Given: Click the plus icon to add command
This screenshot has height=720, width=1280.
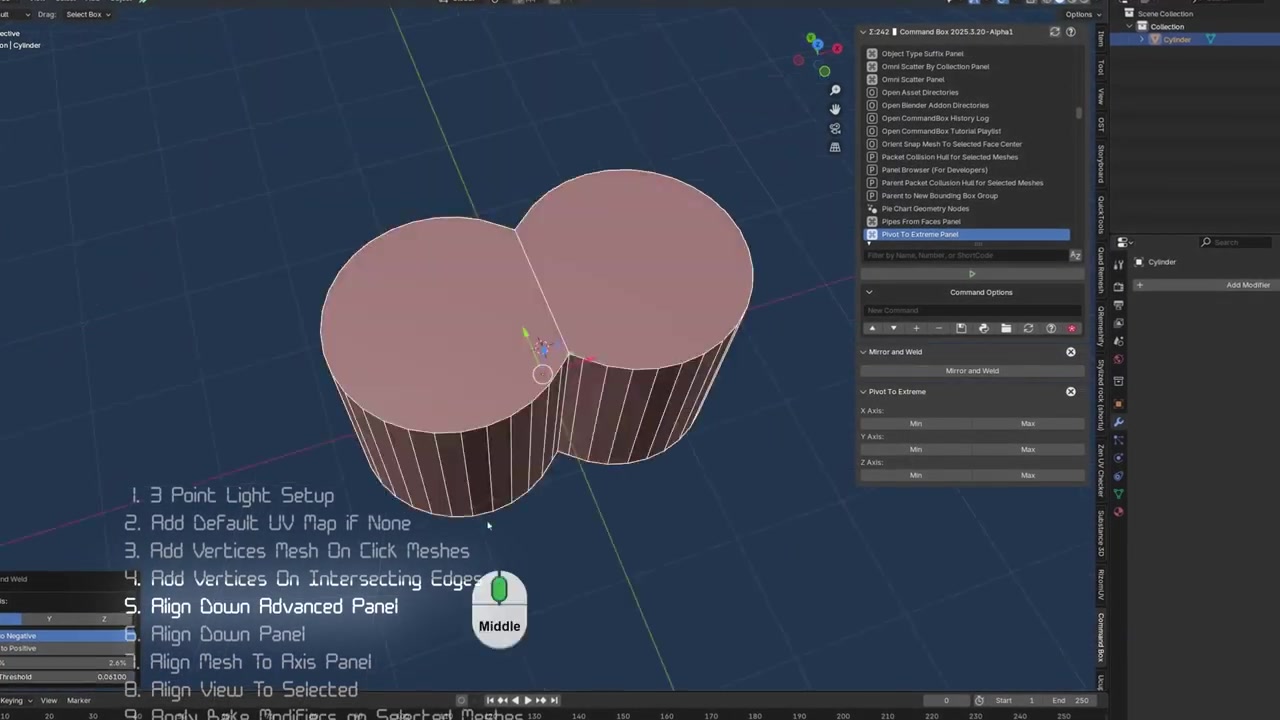Looking at the screenshot, I should pos(916,328).
